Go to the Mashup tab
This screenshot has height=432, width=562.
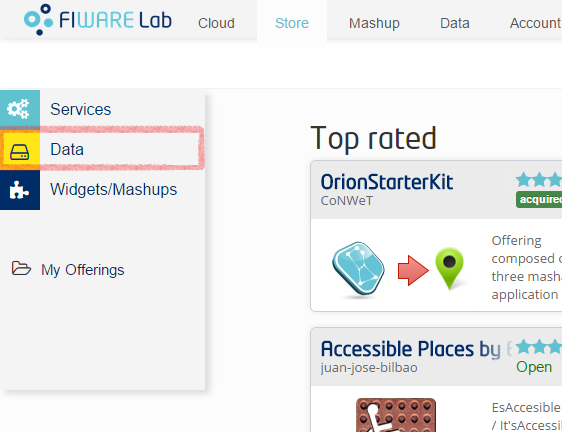(374, 23)
